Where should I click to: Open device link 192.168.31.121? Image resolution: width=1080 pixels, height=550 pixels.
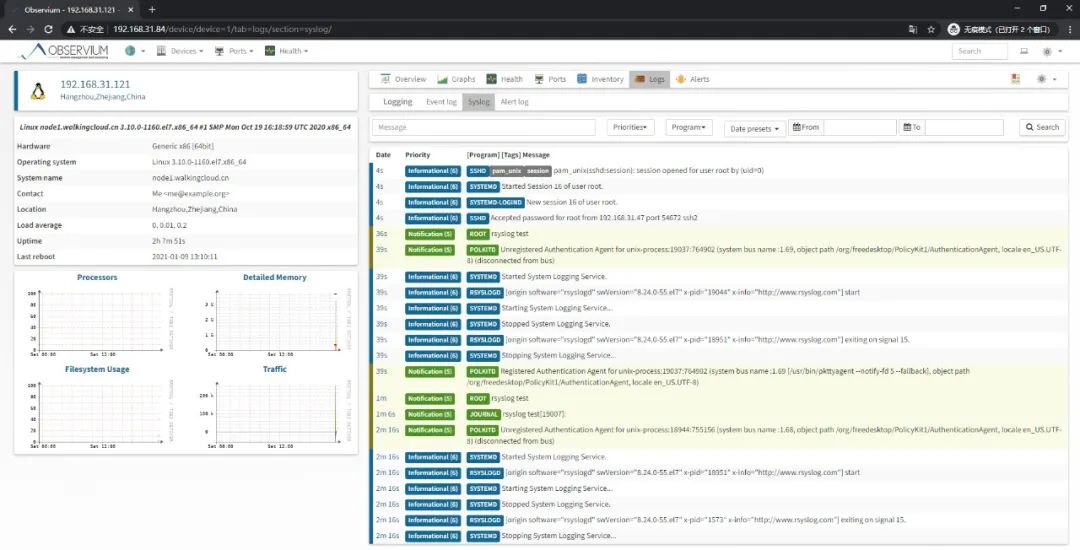tap(95, 84)
